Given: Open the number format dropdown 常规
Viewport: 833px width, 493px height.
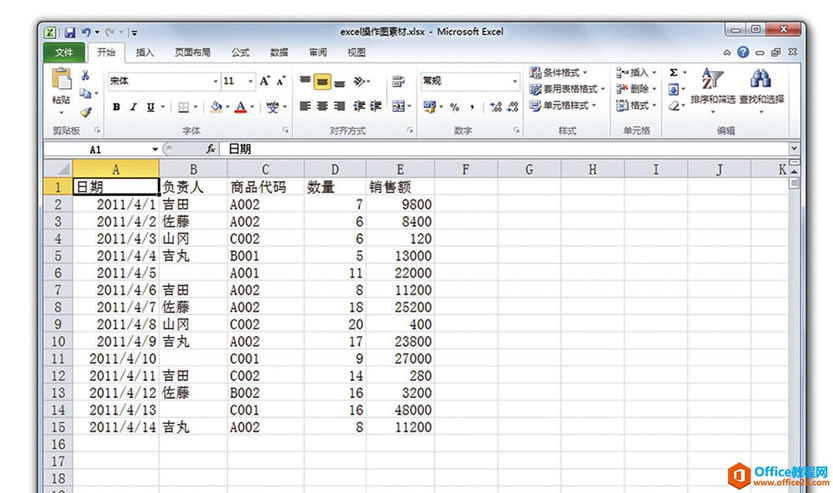Looking at the screenshot, I should coord(515,81).
